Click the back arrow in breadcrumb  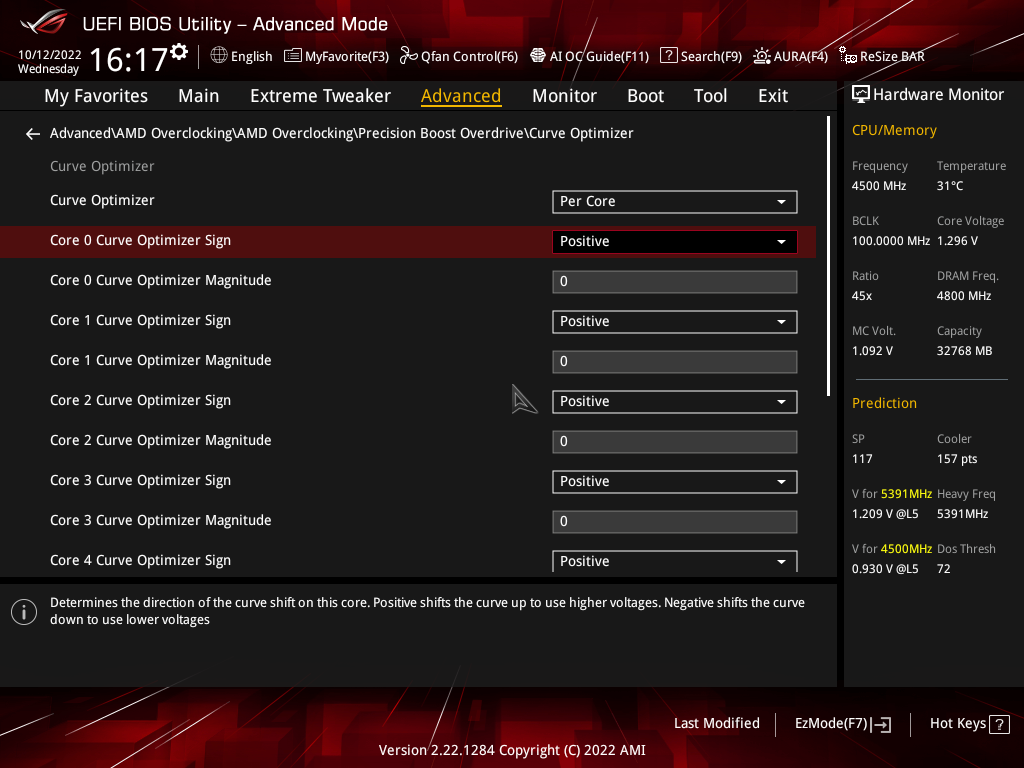33,134
